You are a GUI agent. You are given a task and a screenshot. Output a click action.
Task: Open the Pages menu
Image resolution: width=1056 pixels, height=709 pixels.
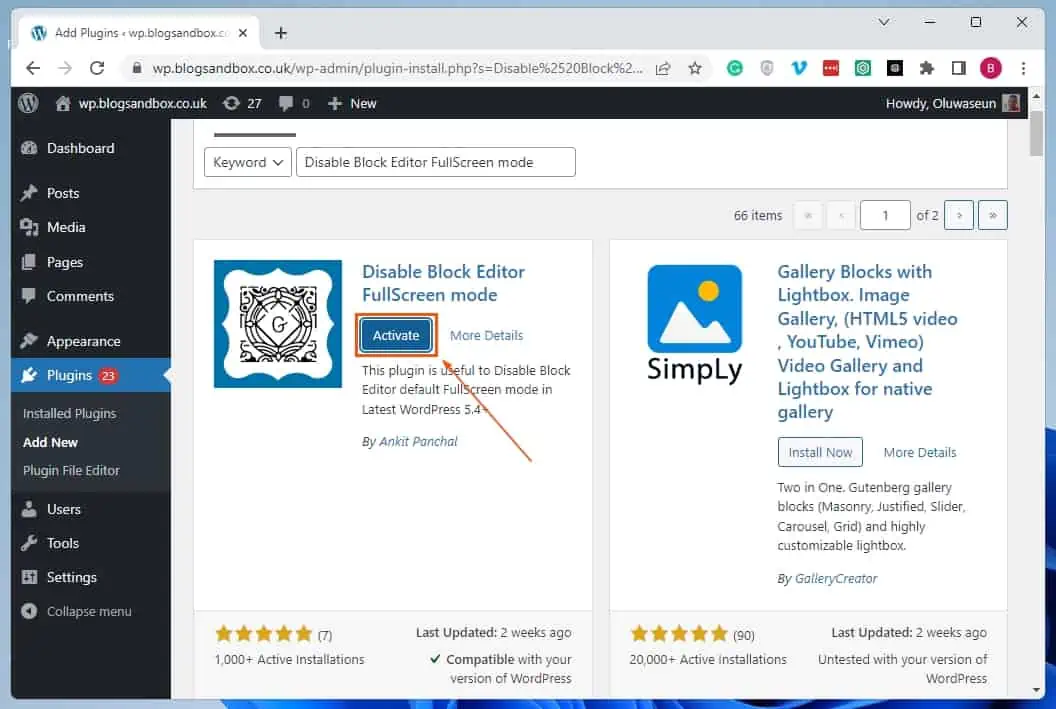tap(65, 262)
